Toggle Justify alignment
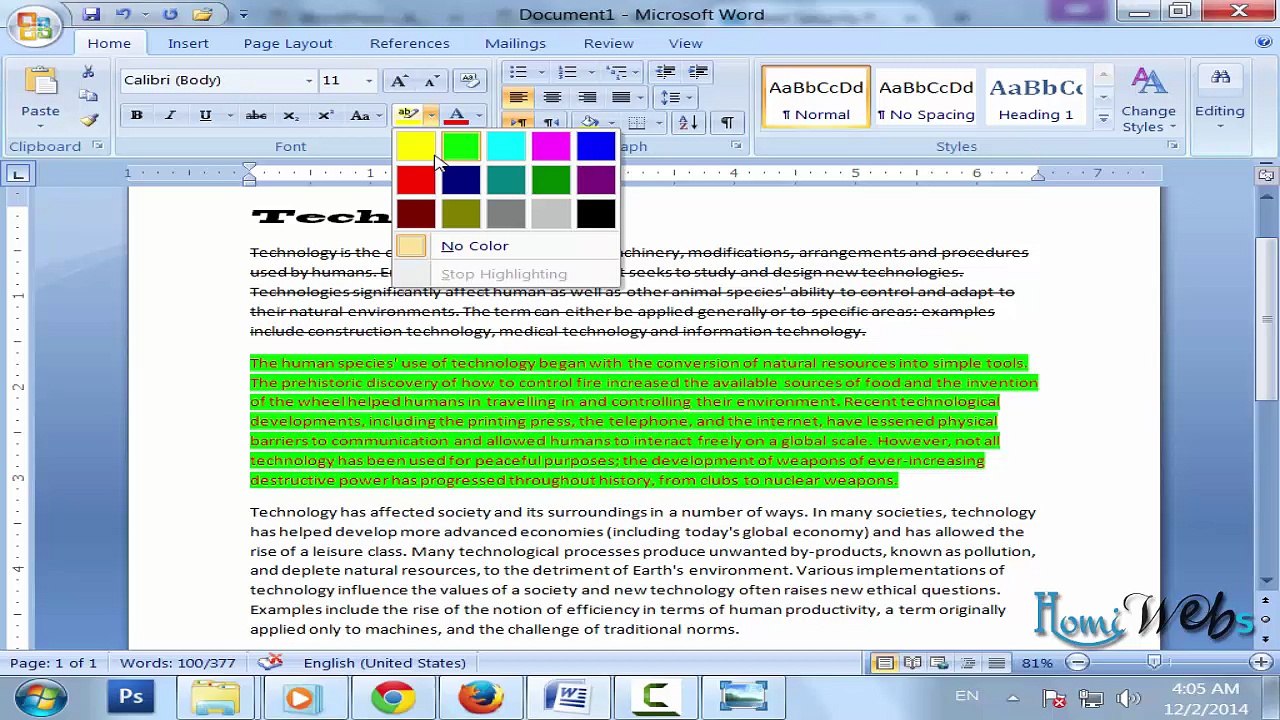Screen dimensions: 1280x720 621,97
